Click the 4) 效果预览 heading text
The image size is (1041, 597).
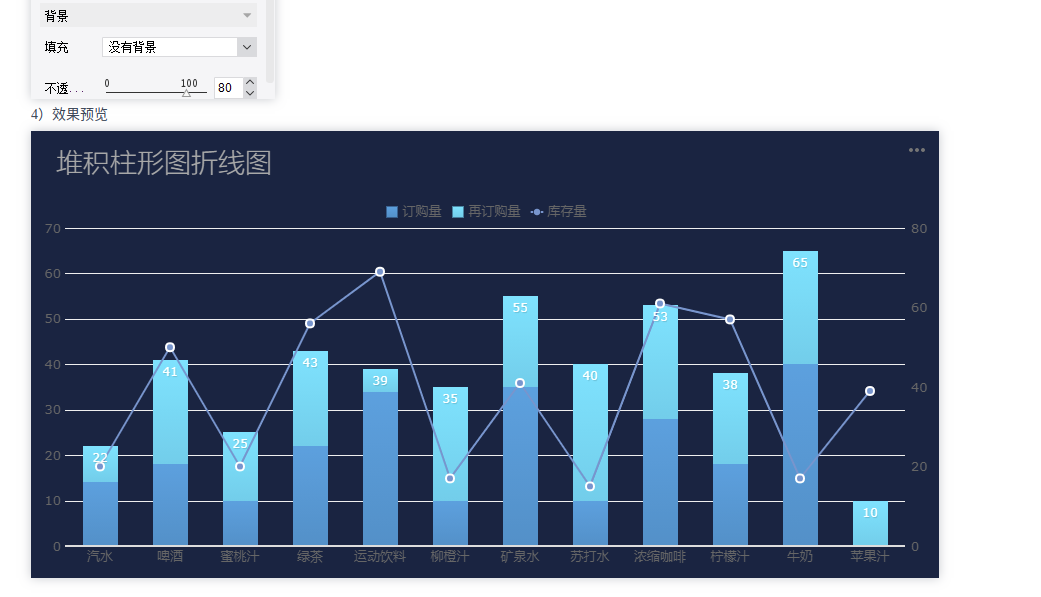tap(69, 114)
